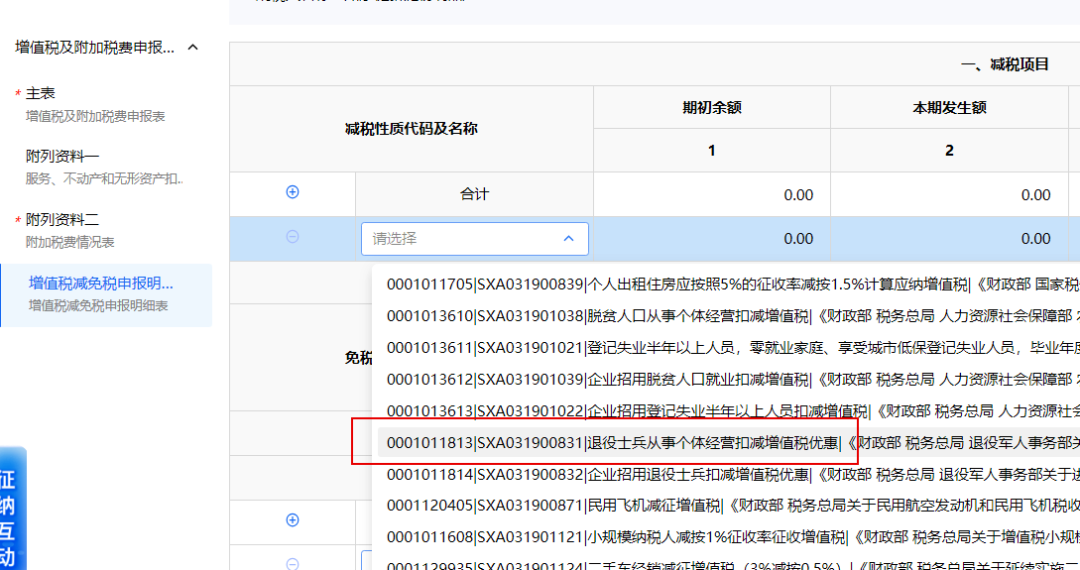The width and height of the screenshot is (1080, 570).
Task: Click the 本期发生额 0.00 cell in selected row
Action: click(949, 239)
